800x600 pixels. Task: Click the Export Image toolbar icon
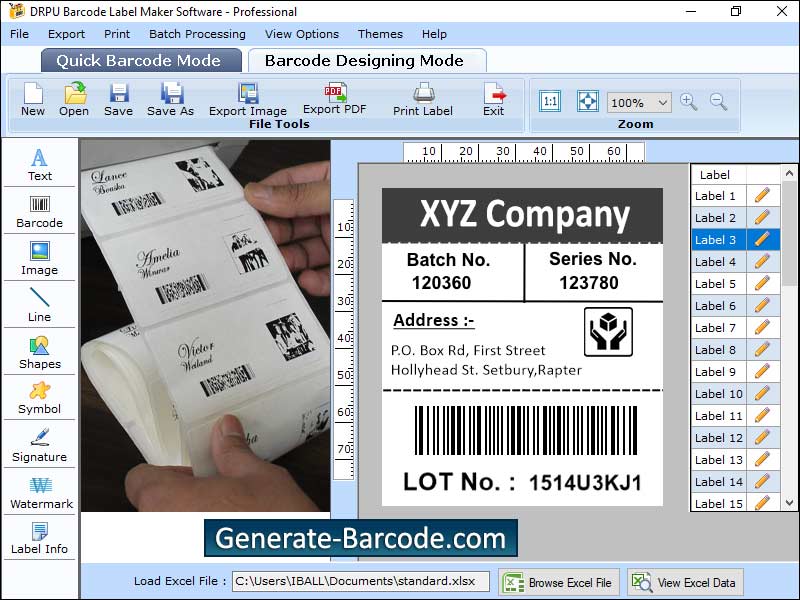coord(247,98)
